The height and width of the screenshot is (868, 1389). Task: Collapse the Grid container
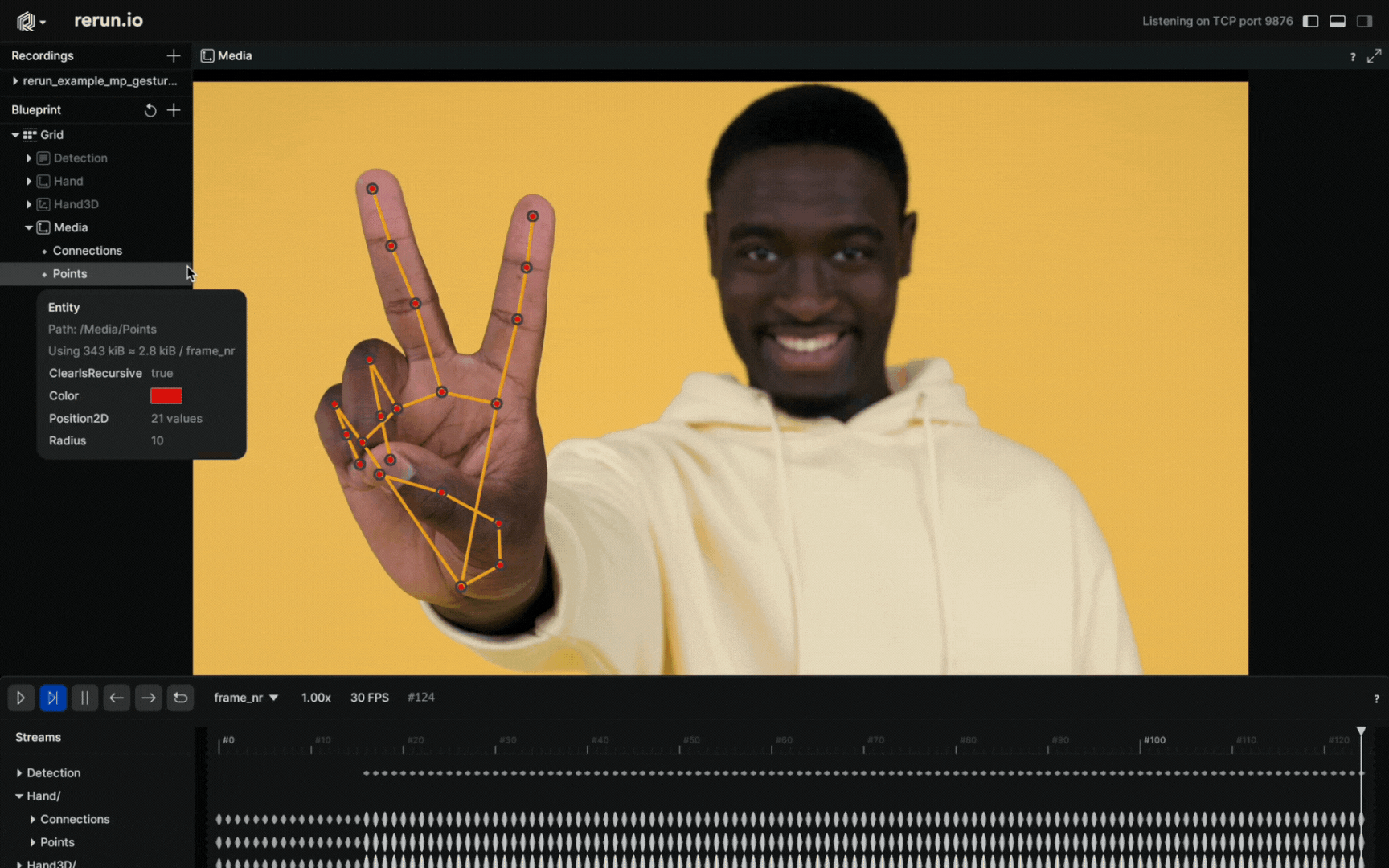[15, 135]
